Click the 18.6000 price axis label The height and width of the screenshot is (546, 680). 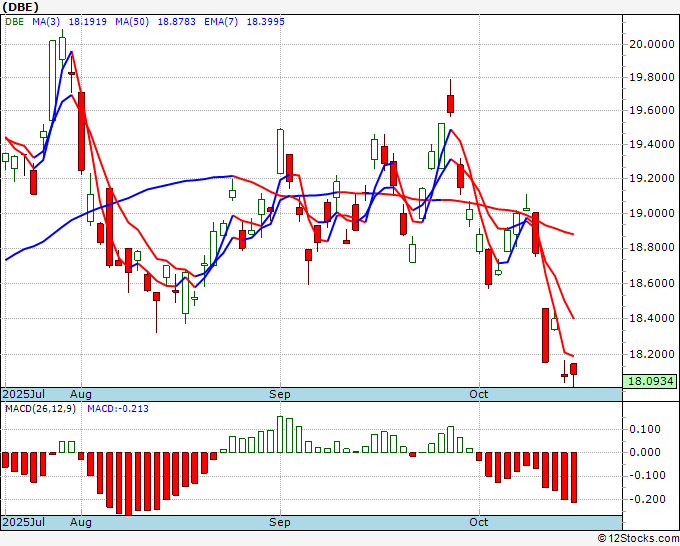tap(652, 283)
